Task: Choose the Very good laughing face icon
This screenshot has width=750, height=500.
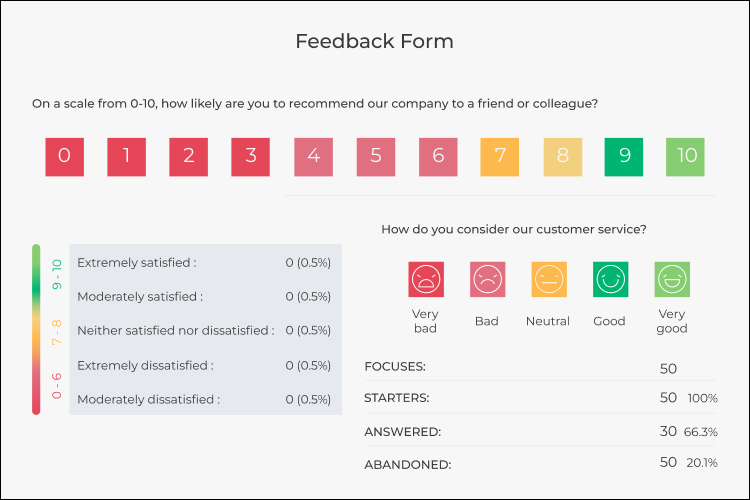Action: (672, 279)
